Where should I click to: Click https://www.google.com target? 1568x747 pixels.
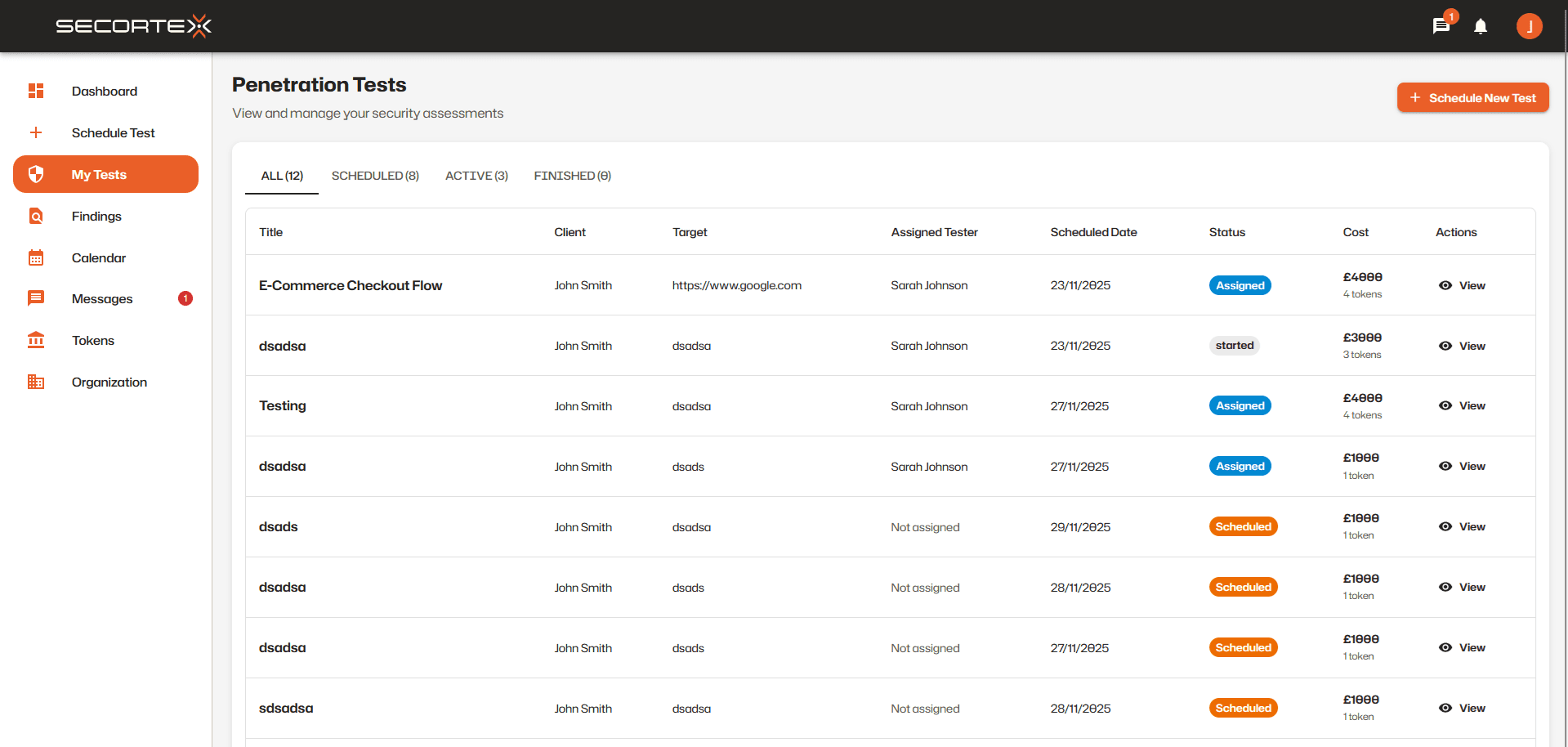click(737, 285)
